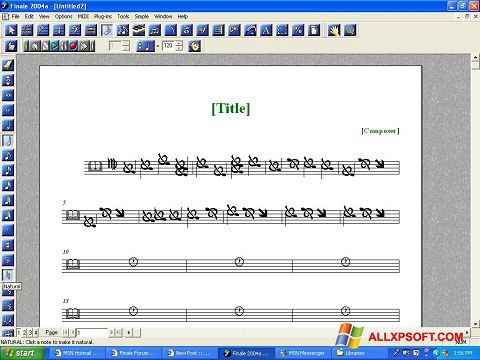Click the vertical scrollbar down arrow

click(x=476, y=323)
